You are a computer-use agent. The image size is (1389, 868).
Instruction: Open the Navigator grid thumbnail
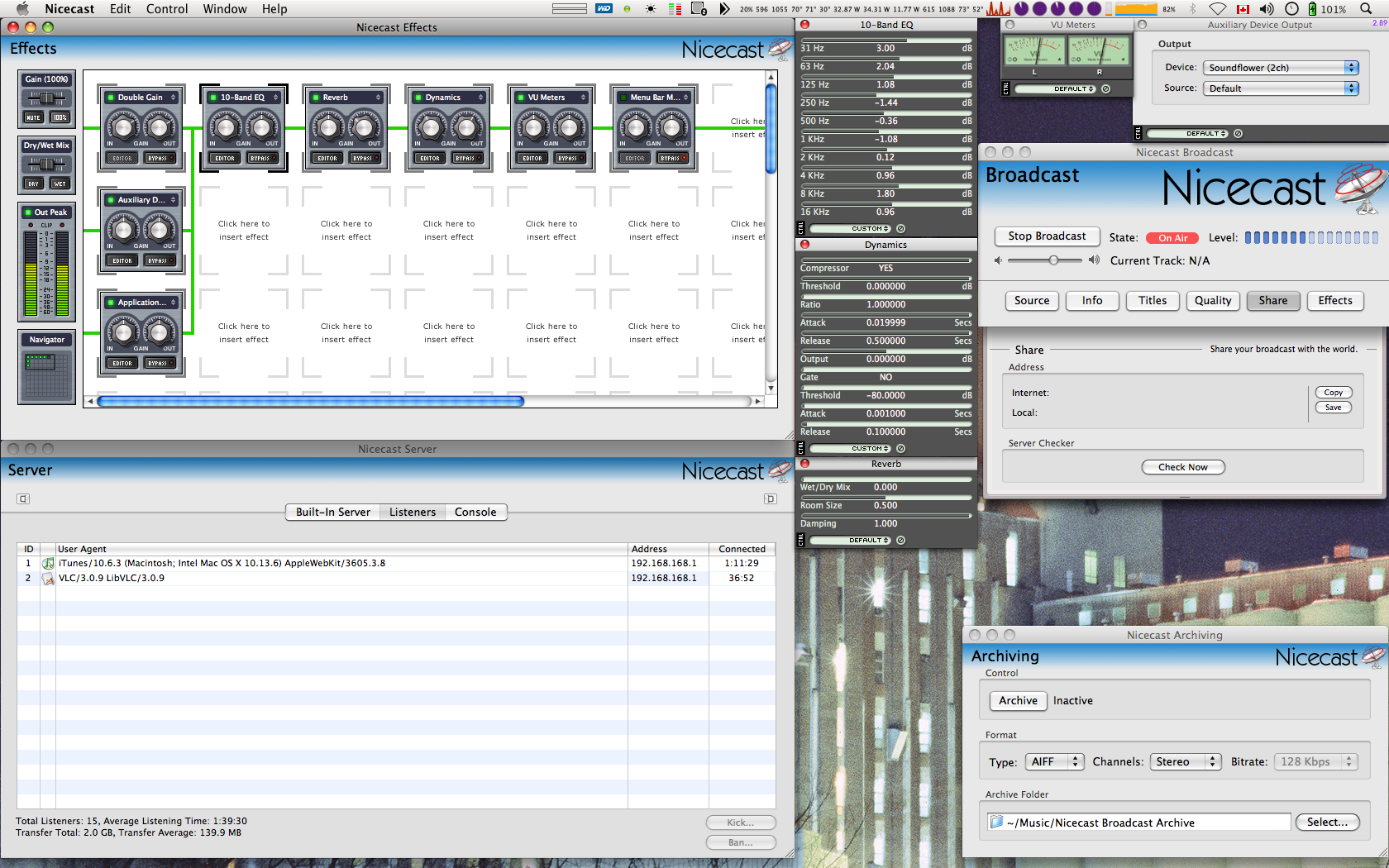click(x=46, y=374)
